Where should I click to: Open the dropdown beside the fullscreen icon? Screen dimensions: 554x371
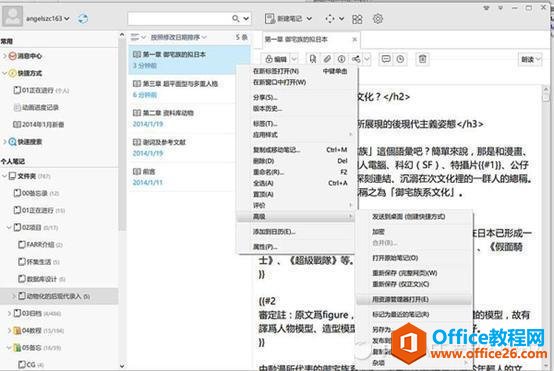342,19
